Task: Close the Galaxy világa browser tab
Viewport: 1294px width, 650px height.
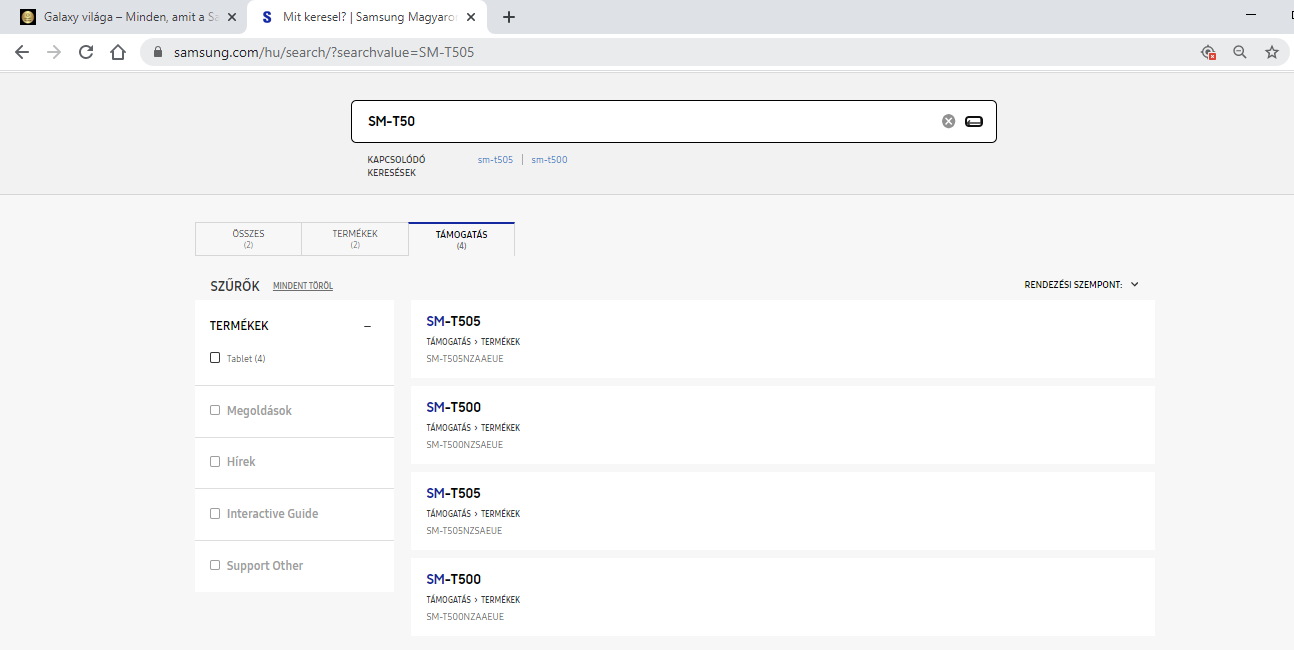Action: [232, 17]
